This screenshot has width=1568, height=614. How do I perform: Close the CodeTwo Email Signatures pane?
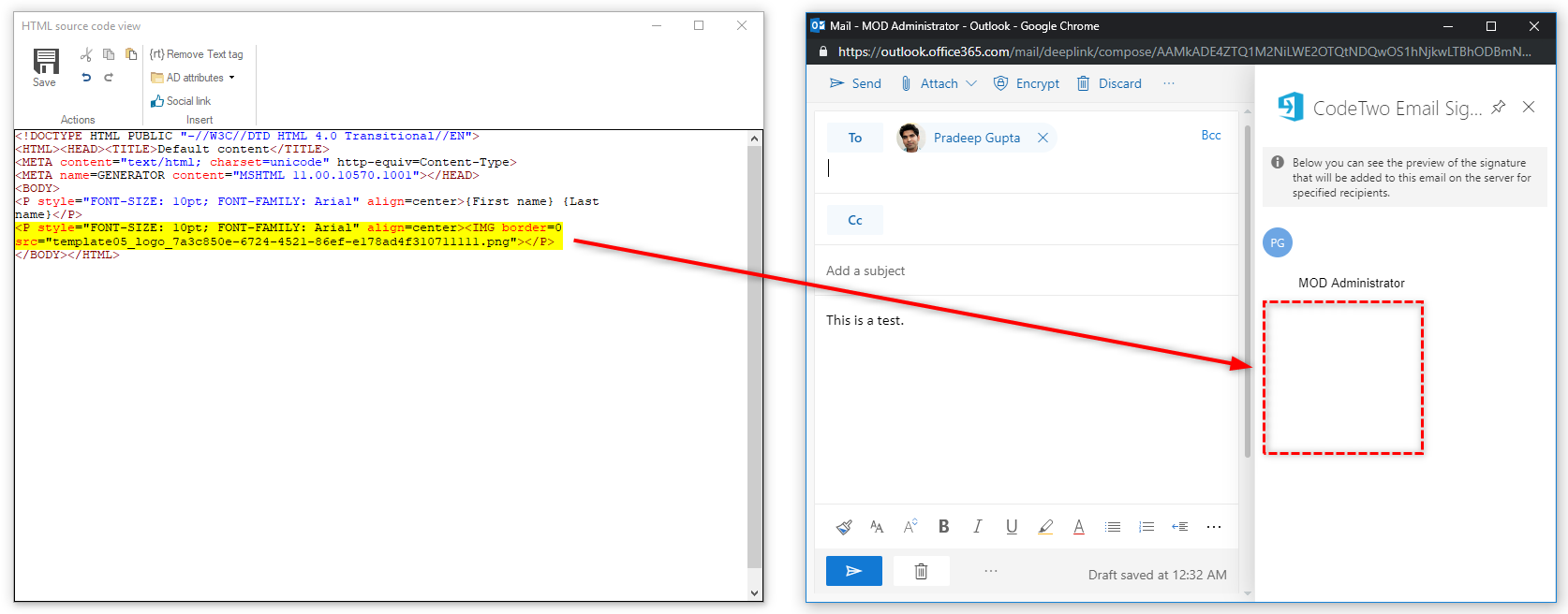pos(1529,107)
